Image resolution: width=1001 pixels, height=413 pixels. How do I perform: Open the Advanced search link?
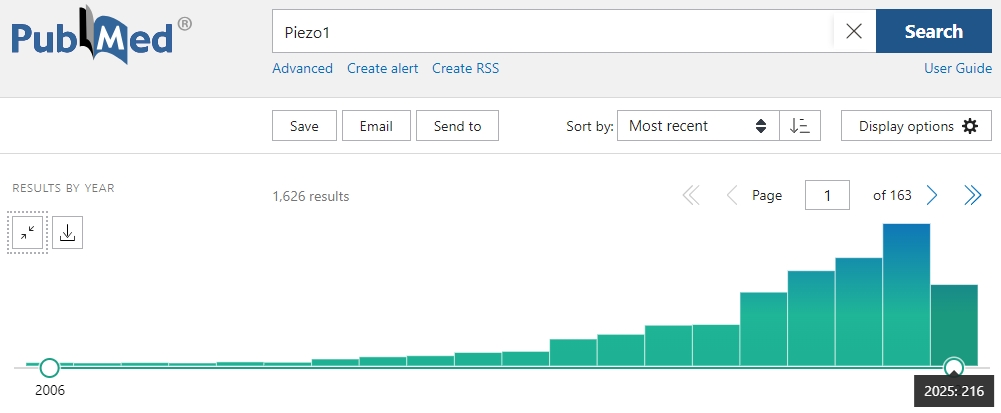tap(302, 68)
